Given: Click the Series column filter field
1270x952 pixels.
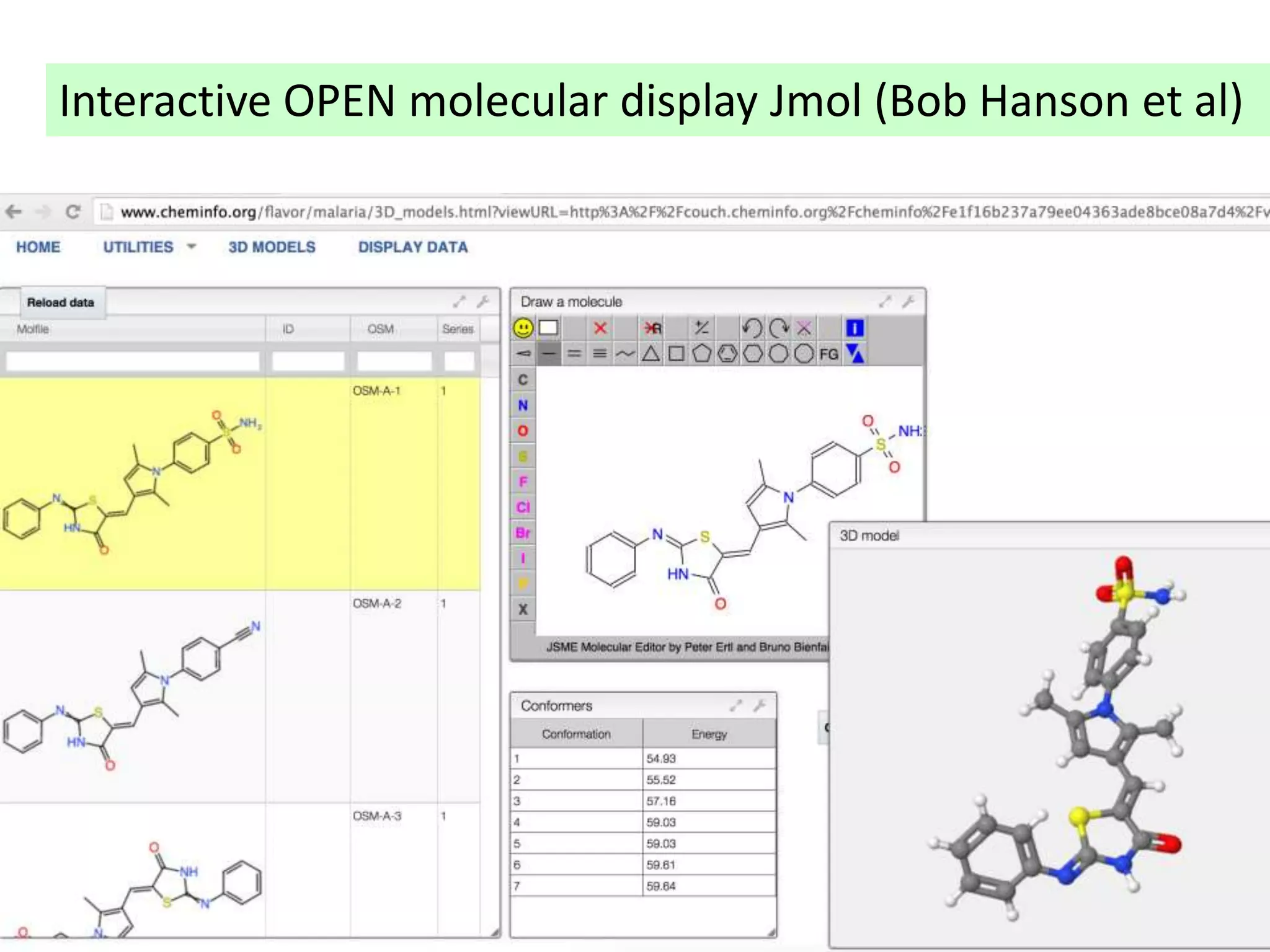Looking at the screenshot, I should coord(460,361).
